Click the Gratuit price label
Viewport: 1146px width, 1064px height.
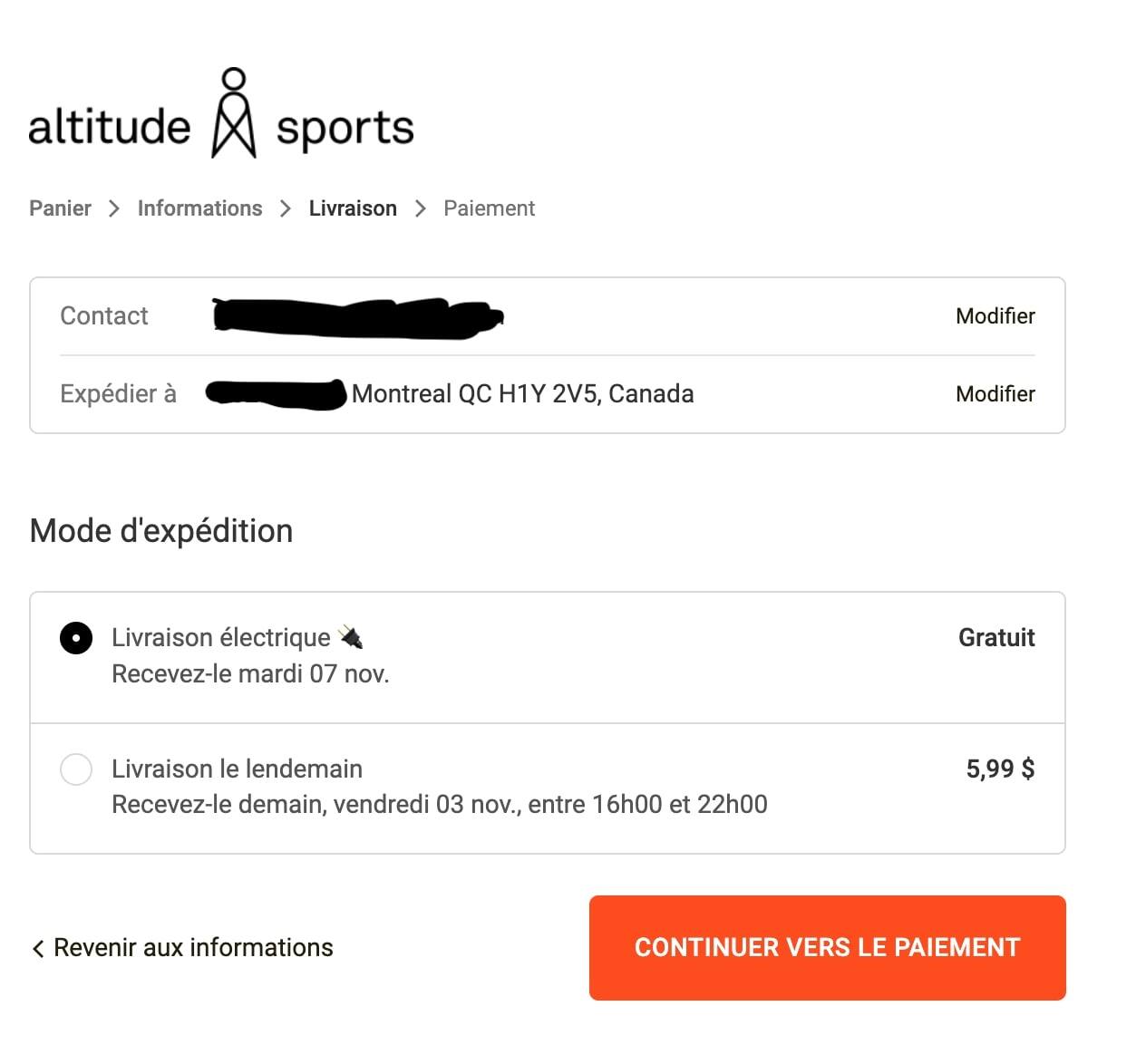tap(995, 638)
